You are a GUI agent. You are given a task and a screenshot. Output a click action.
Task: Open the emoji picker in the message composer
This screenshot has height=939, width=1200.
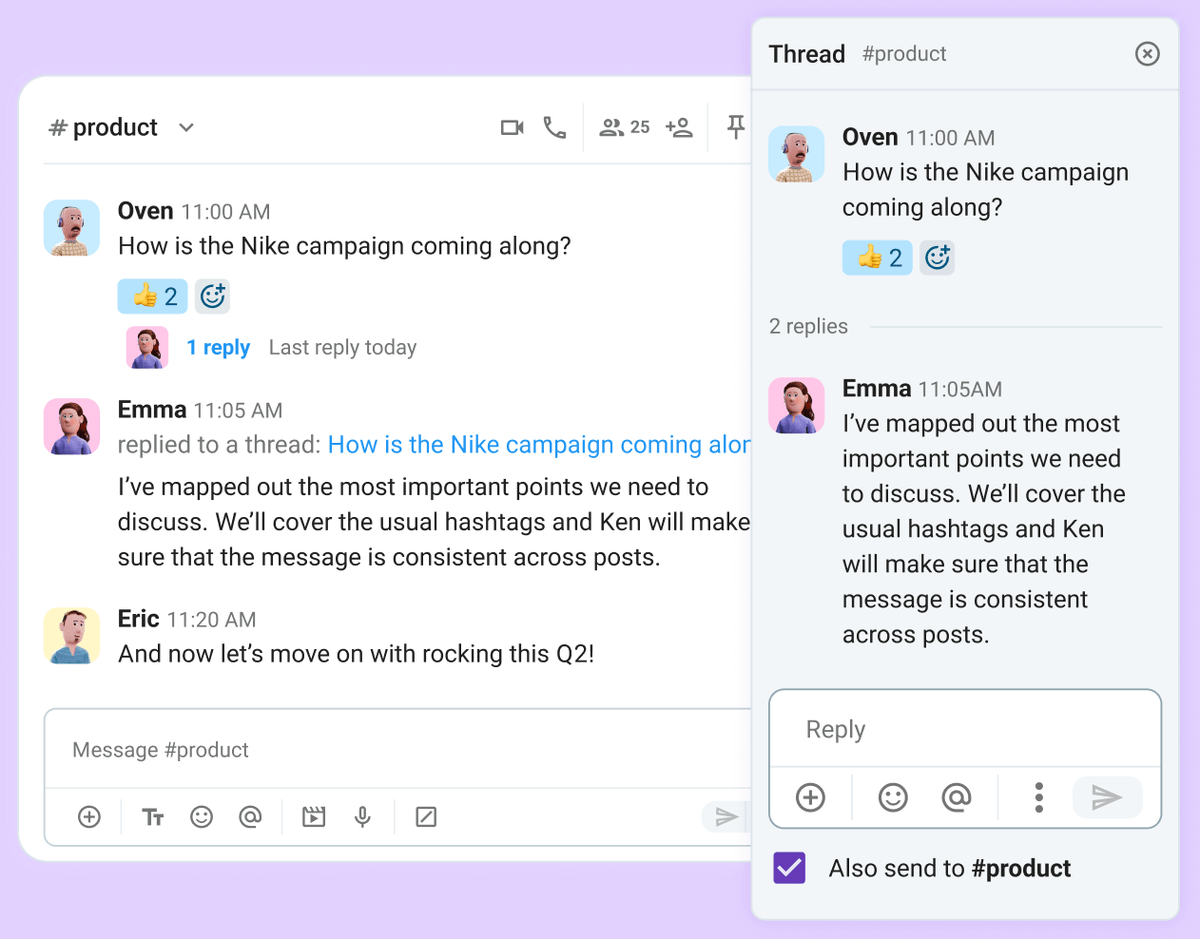201,817
